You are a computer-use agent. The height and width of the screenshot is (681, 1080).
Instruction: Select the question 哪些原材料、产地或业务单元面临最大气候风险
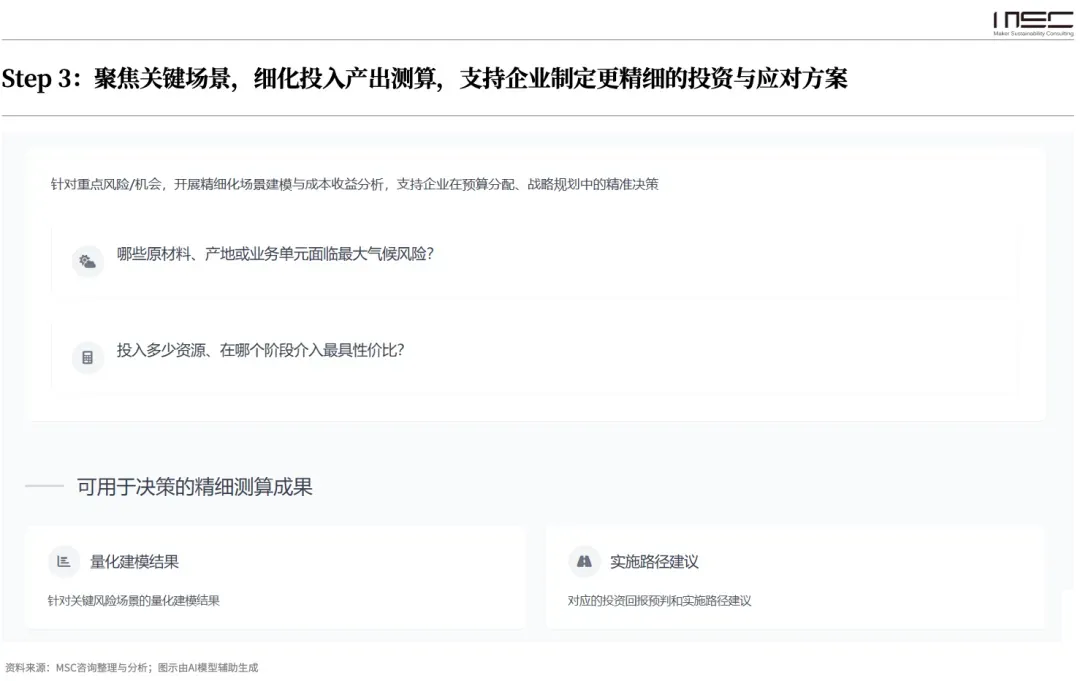[275, 254]
